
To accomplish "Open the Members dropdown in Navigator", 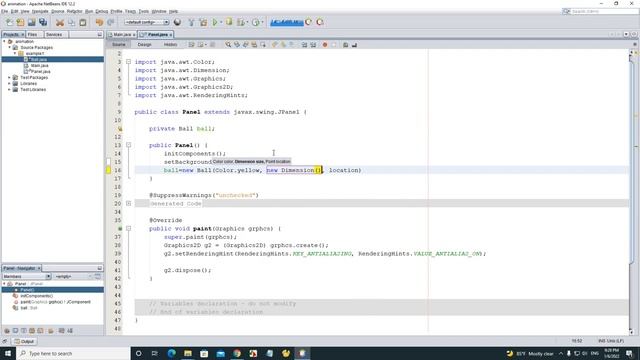I will [x=27, y=277].
